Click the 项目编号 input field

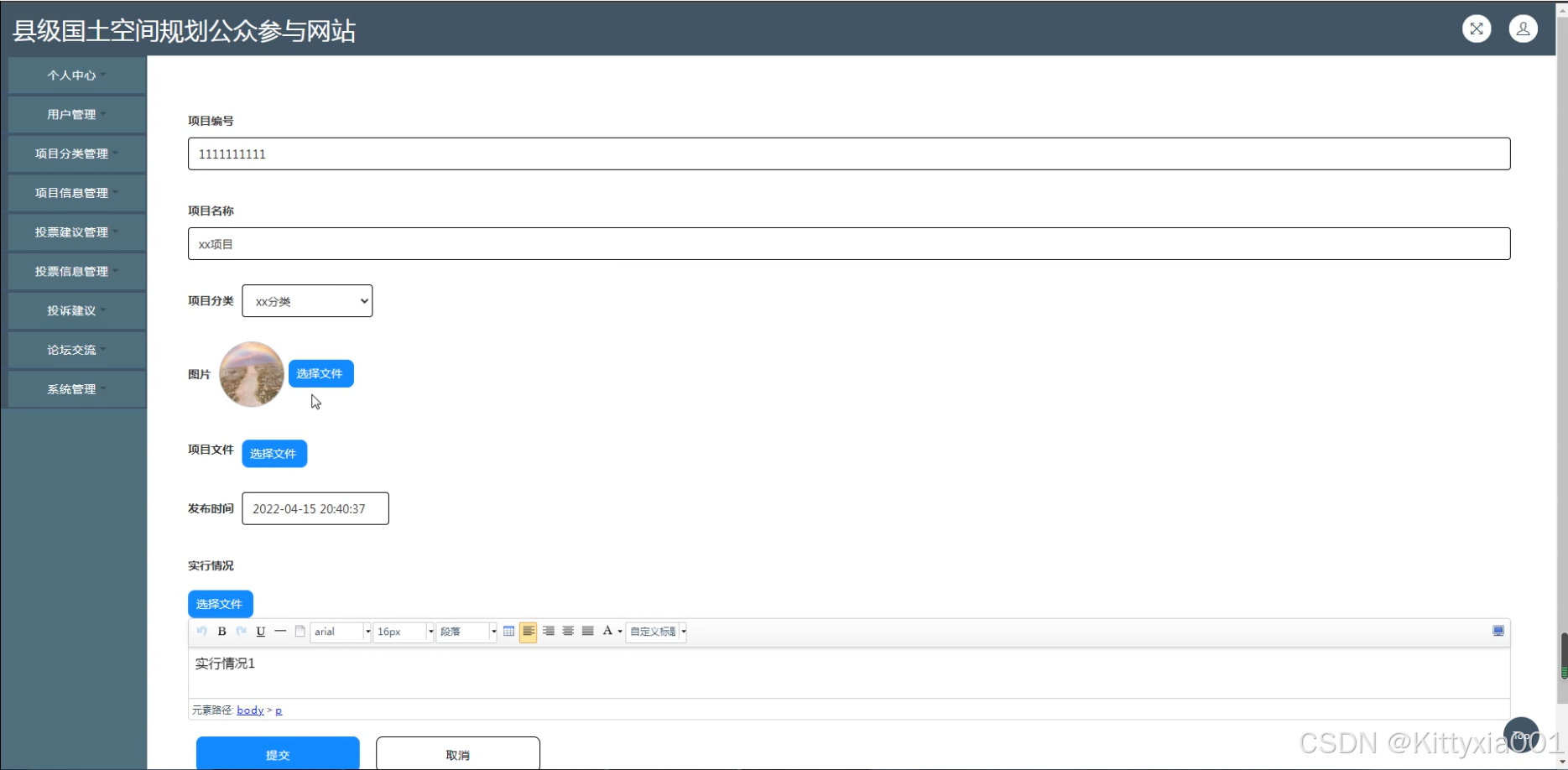click(x=849, y=153)
